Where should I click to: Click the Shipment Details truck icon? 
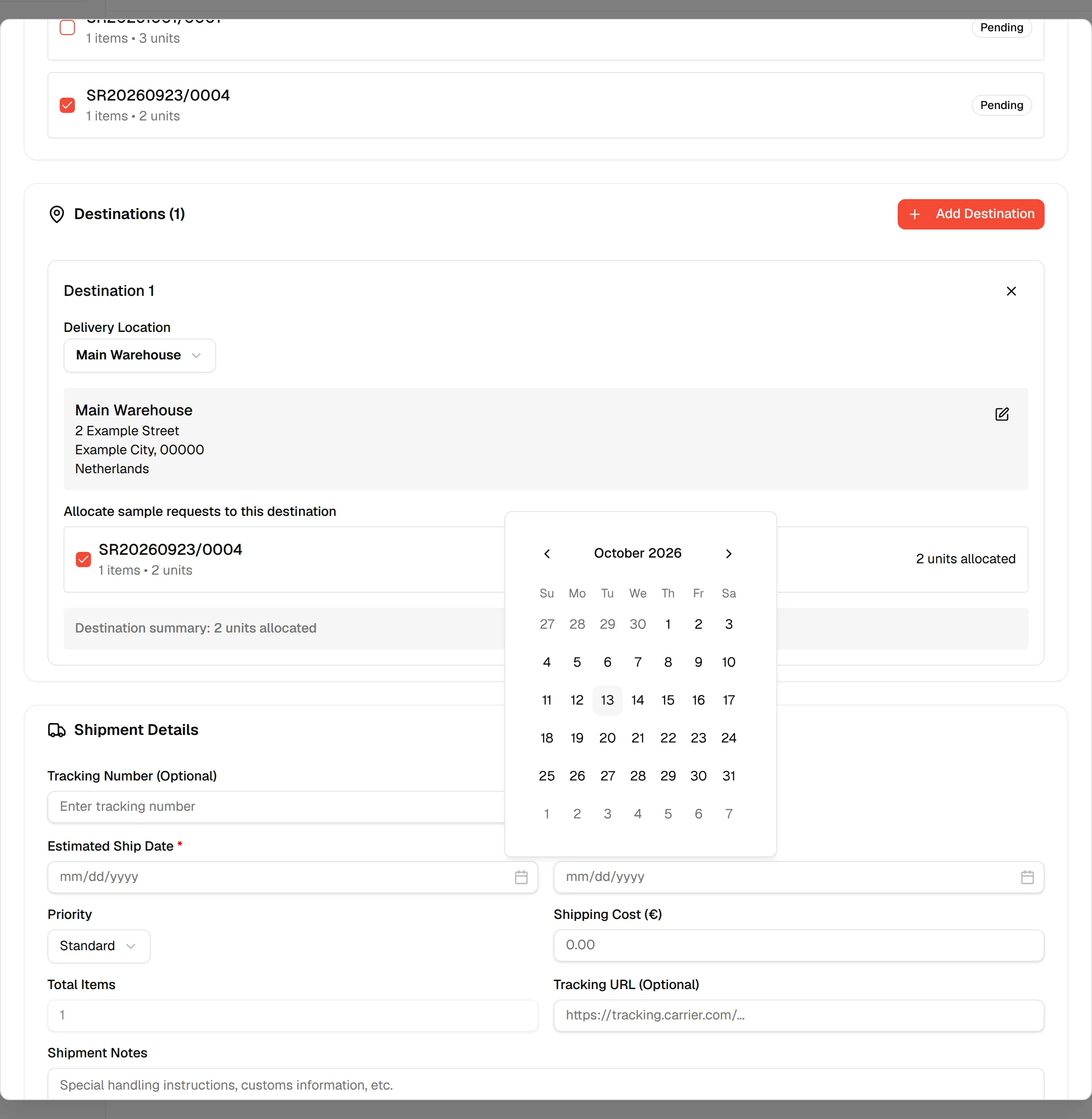tap(57, 730)
